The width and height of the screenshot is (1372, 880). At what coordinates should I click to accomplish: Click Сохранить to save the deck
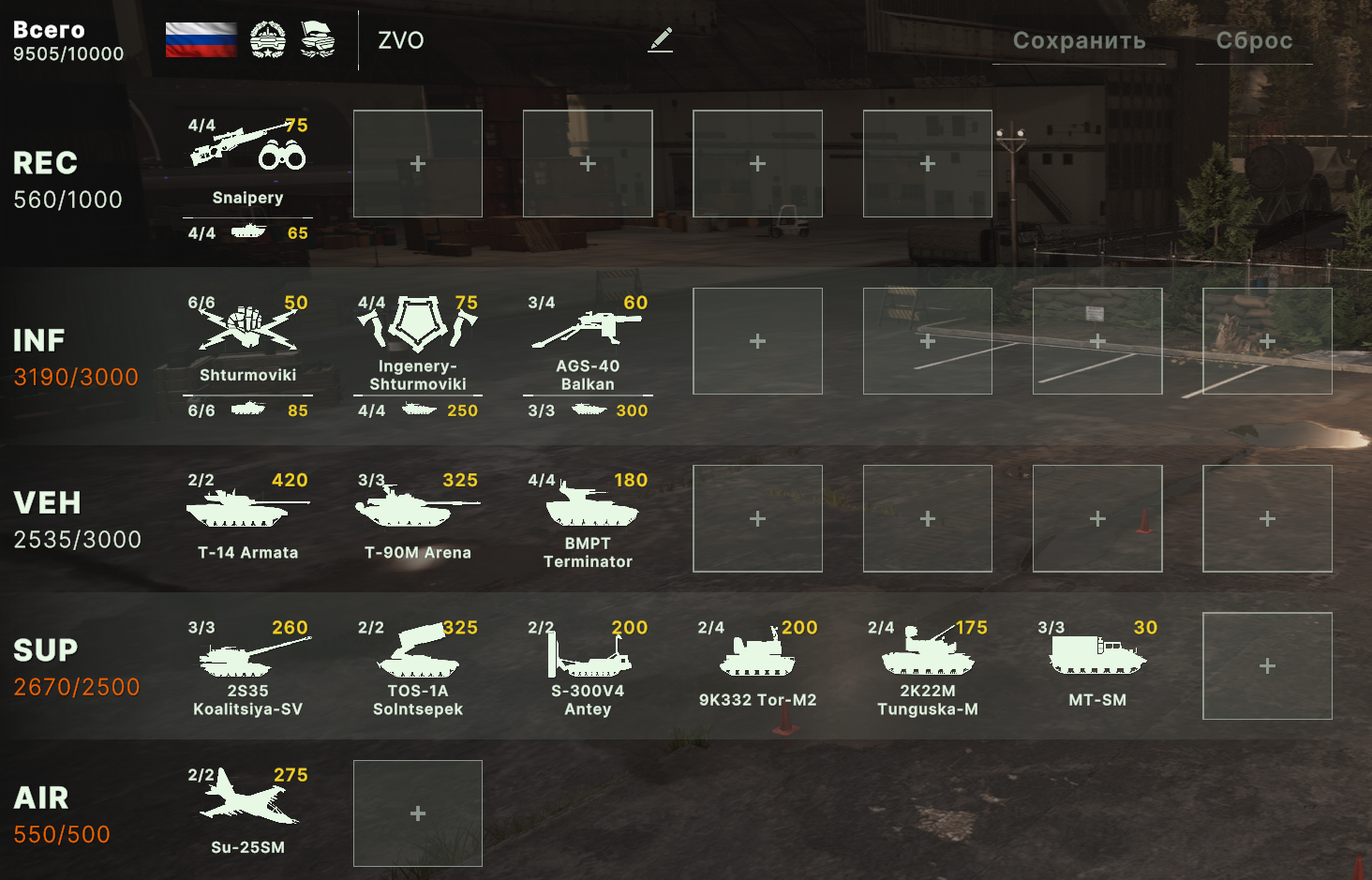pos(1079,41)
